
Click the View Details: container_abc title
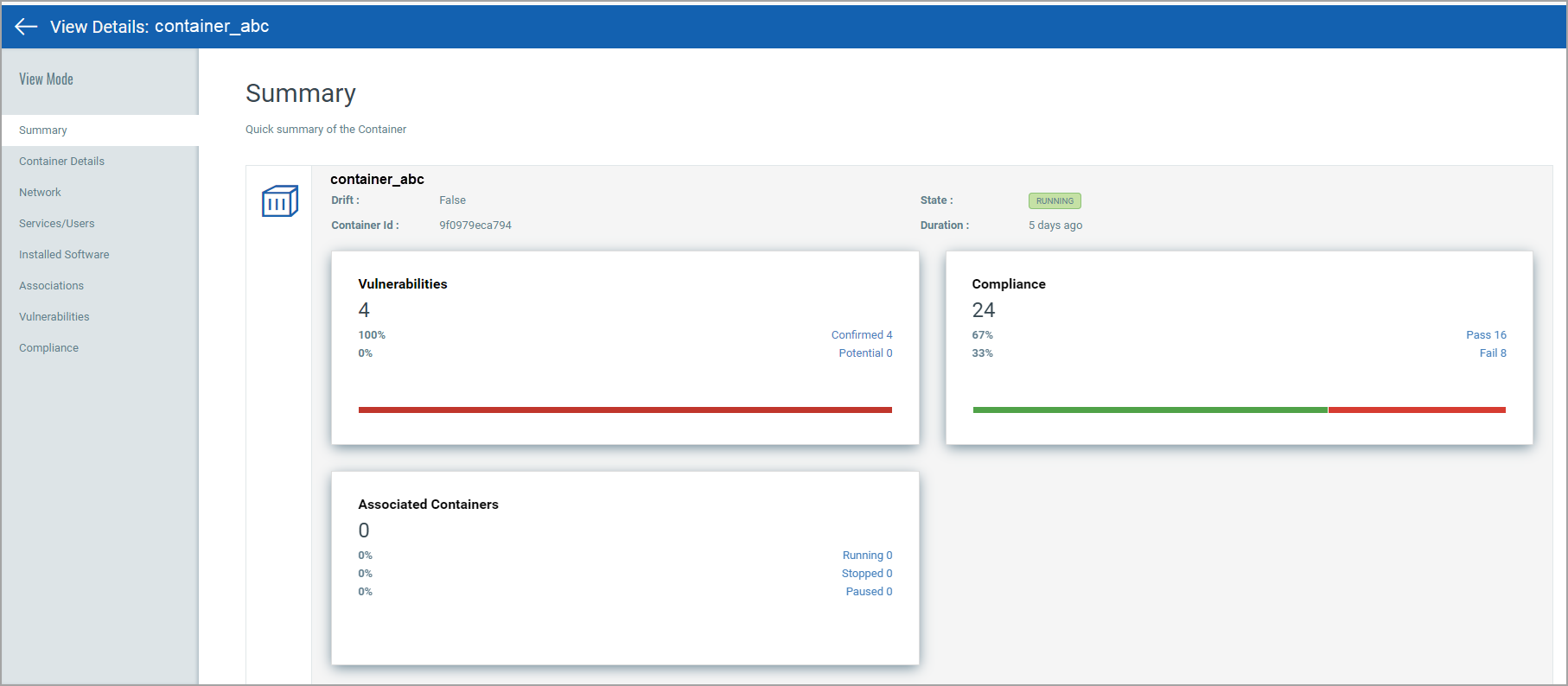[160, 27]
